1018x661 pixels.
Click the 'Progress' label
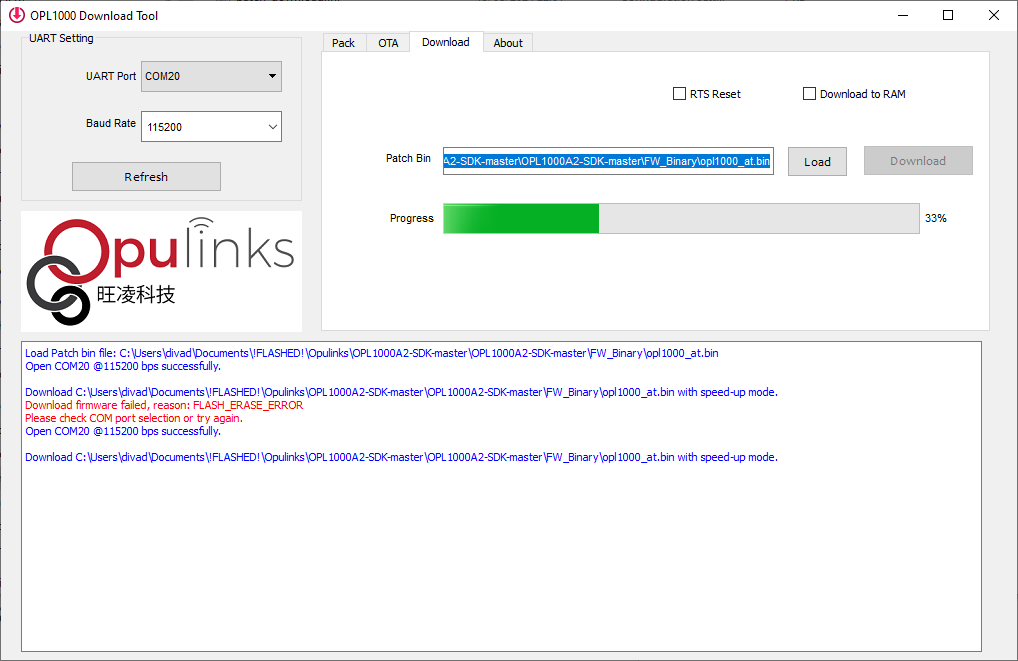pos(412,218)
